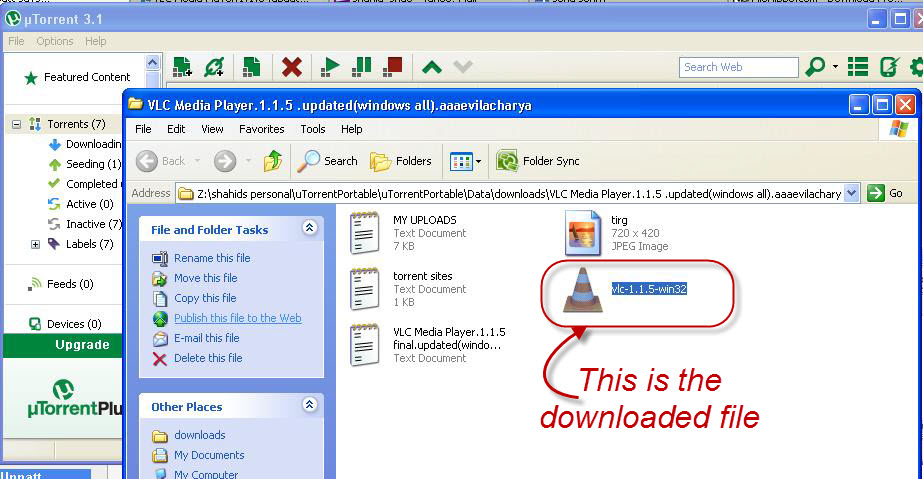The height and width of the screenshot is (479, 923).
Task: Open the Views dropdown button
Action: coord(465,161)
